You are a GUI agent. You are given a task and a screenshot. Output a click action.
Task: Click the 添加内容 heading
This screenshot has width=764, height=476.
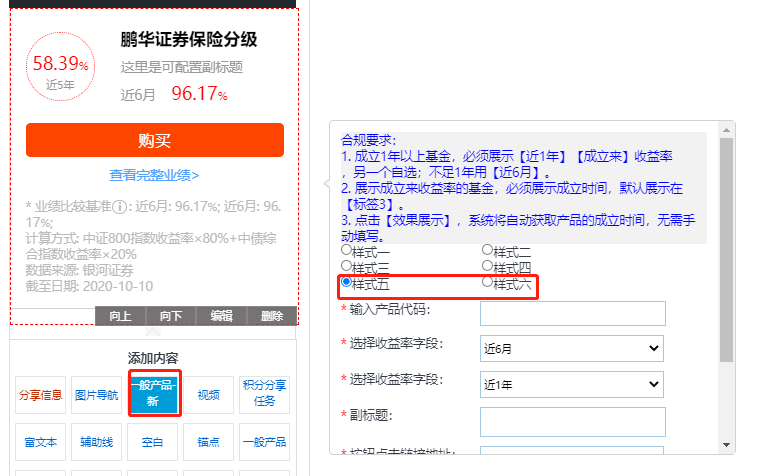click(x=153, y=359)
